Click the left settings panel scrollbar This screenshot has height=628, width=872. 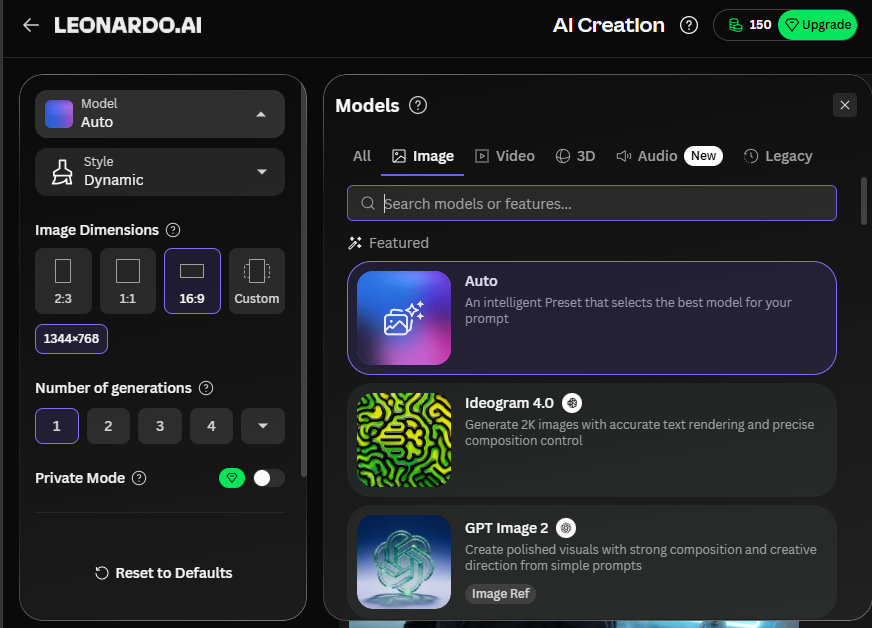pos(304,281)
